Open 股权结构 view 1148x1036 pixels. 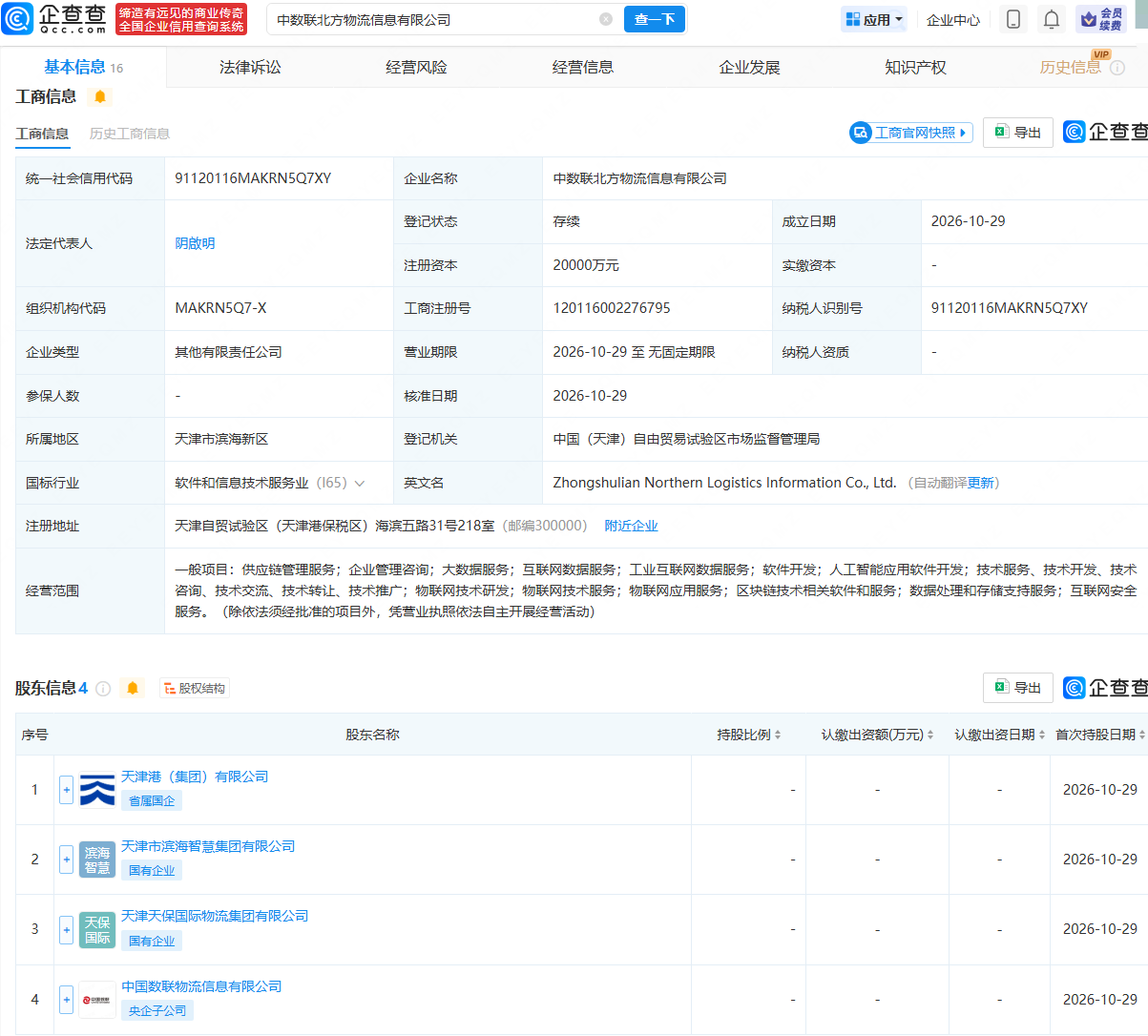(195, 689)
